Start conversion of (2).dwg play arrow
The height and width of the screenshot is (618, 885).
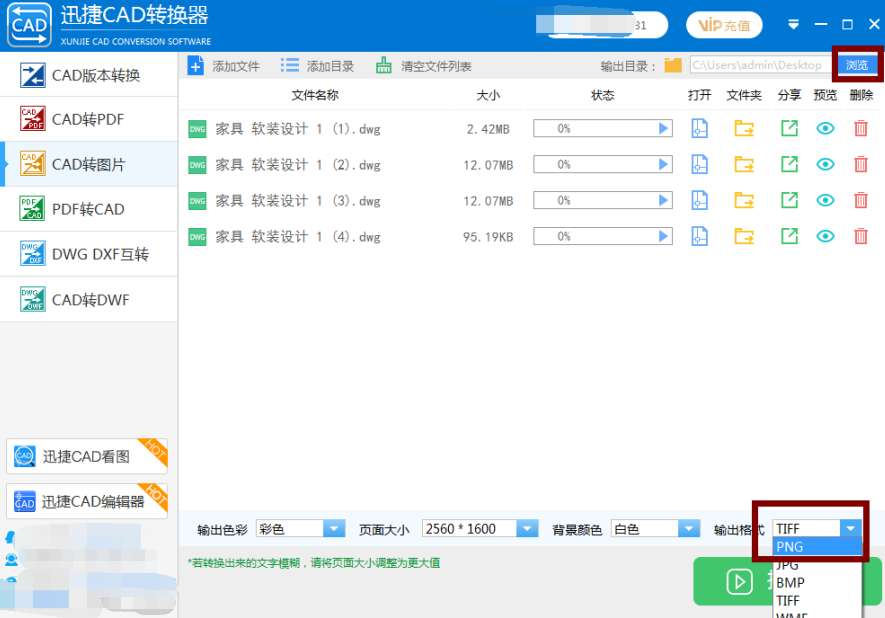click(x=664, y=165)
